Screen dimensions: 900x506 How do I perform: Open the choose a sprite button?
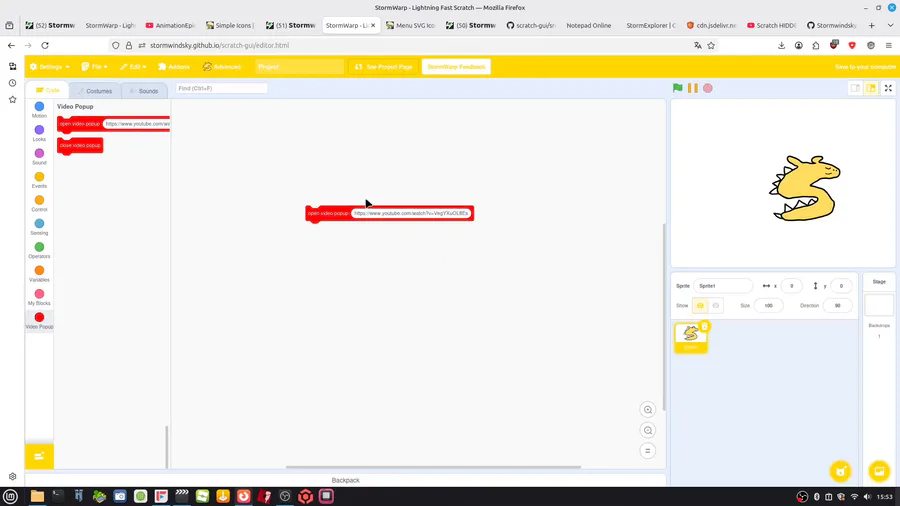[840, 471]
